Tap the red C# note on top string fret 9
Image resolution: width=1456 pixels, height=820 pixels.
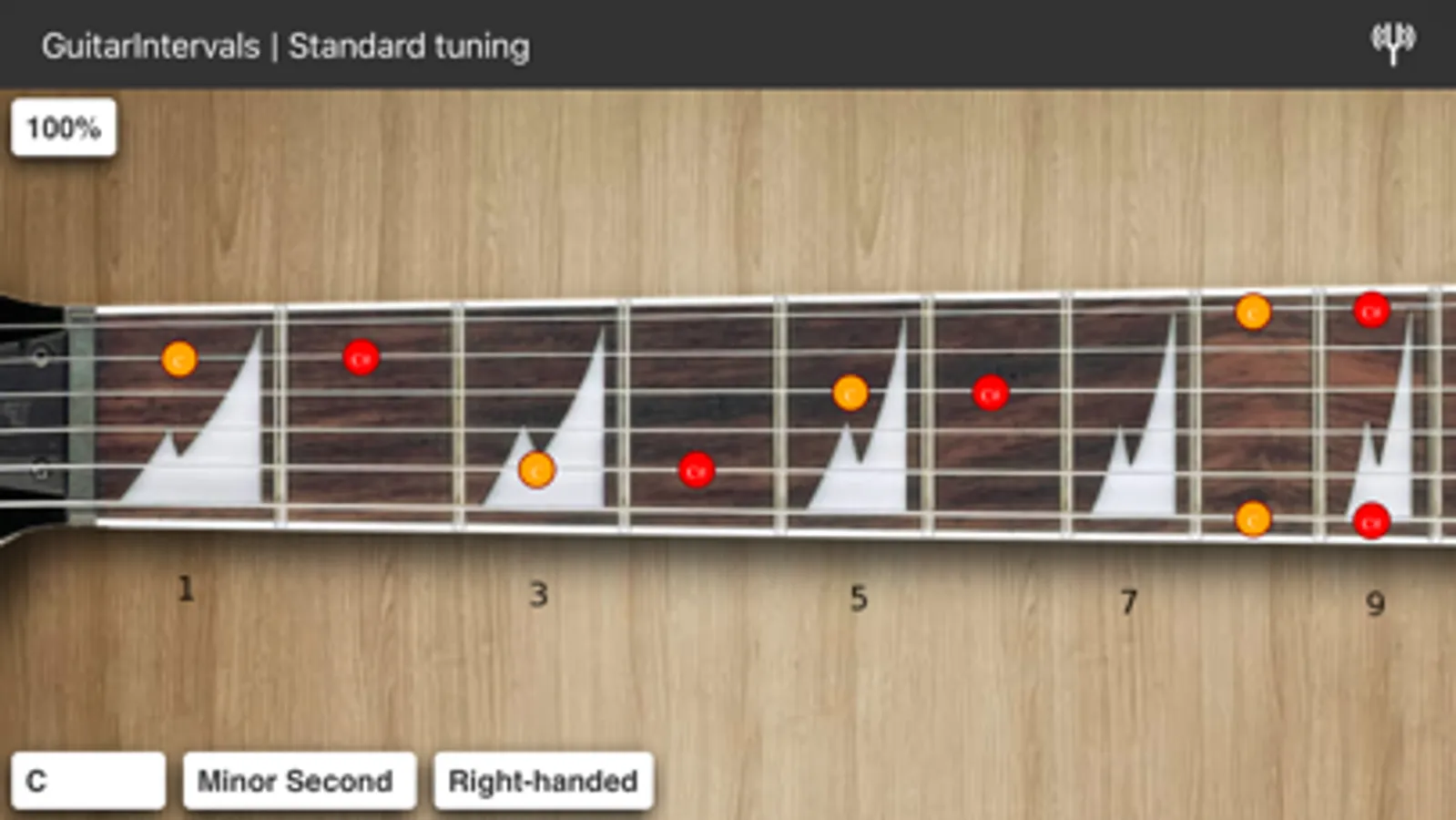click(x=1371, y=311)
